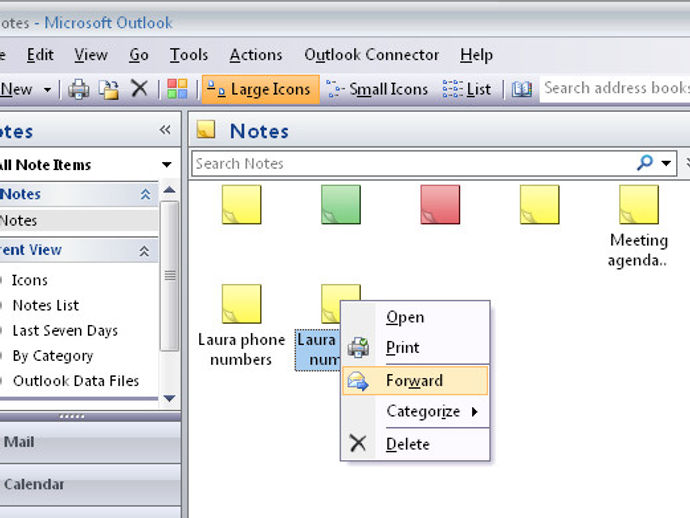Select the Notes folder in navigation pane

(x=78, y=220)
